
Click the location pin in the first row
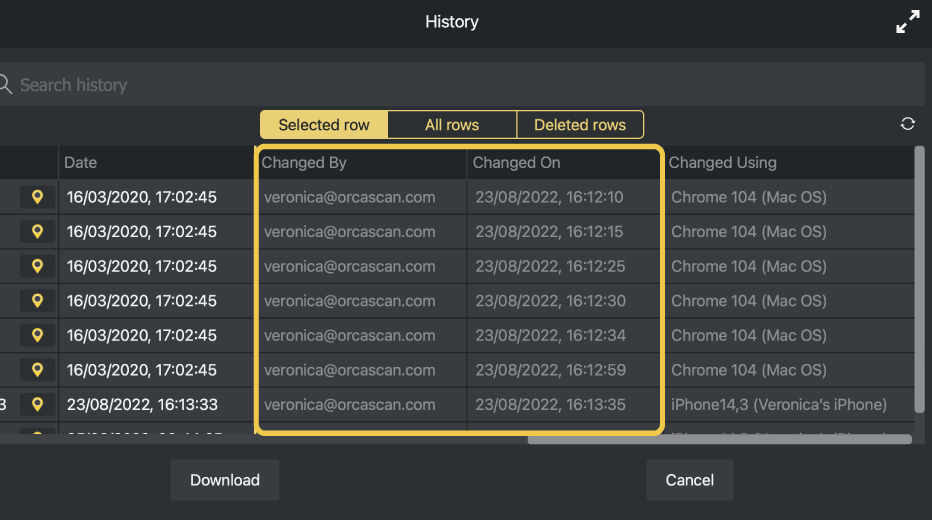click(x=38, y=197)
